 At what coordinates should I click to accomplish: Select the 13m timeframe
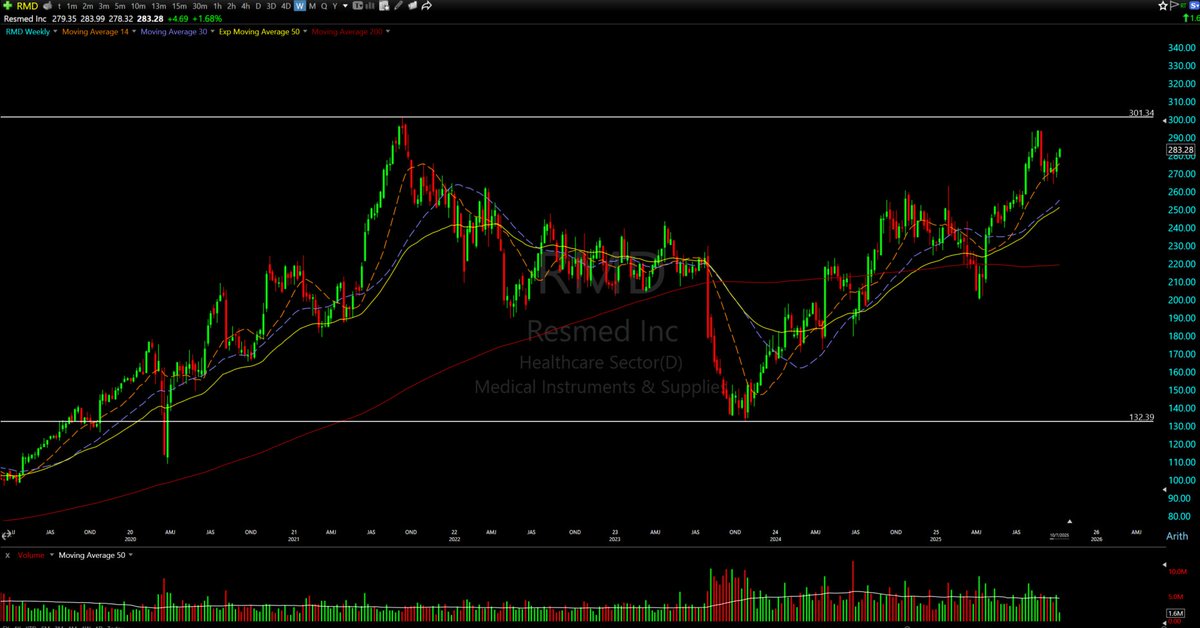[158, 6]
